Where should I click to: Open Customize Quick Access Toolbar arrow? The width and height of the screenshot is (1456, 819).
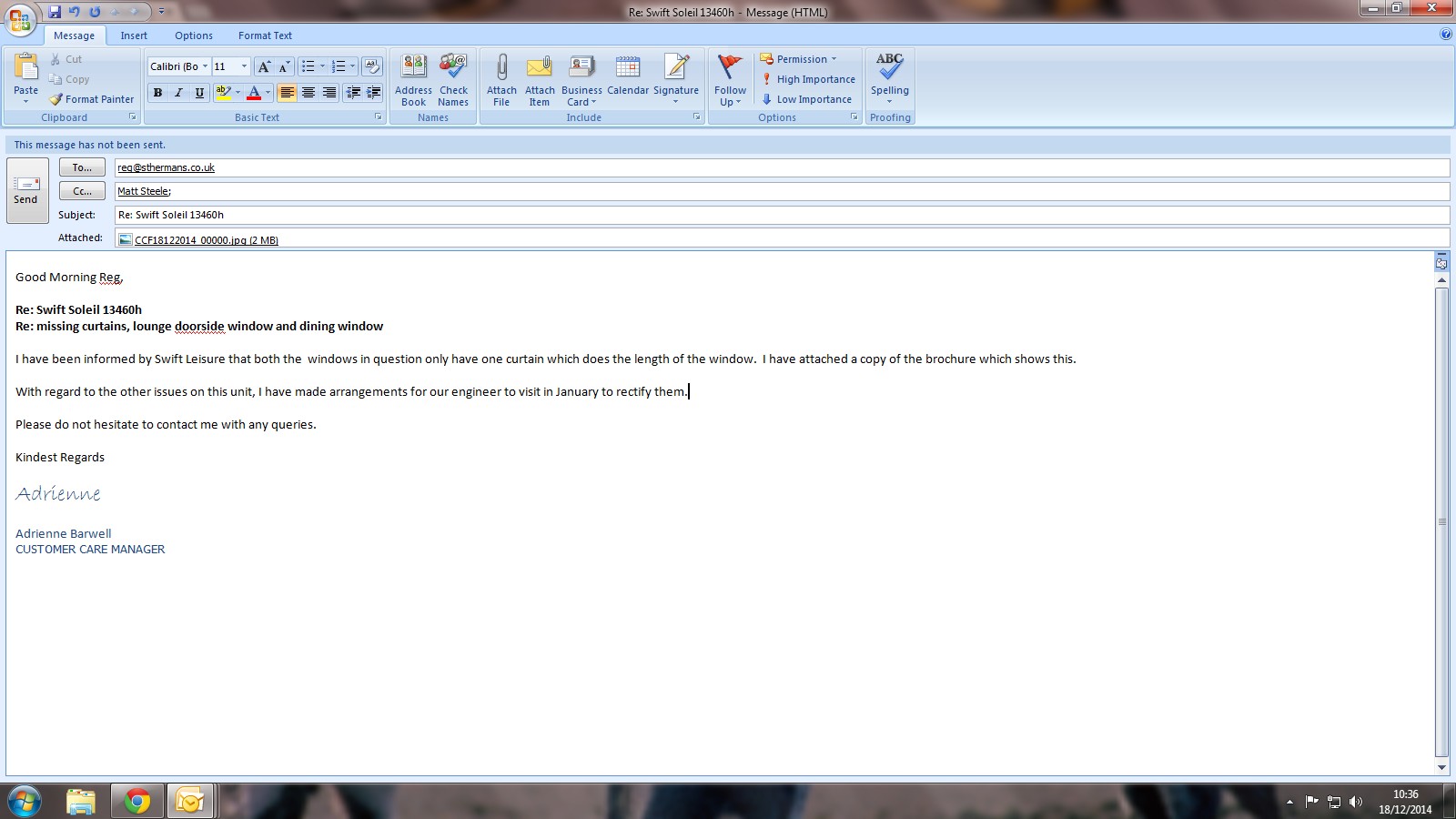point(161,12)
